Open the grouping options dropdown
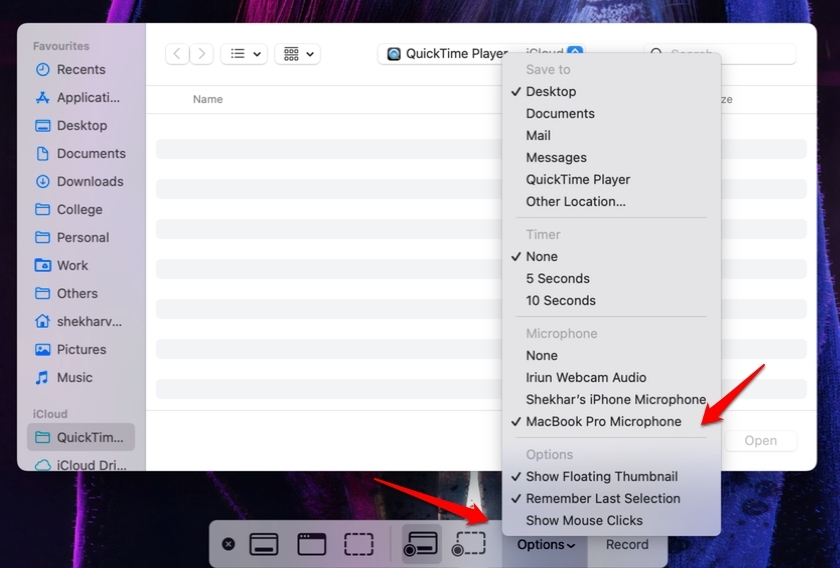The width and height of the screenshot is (840, 568). [298, 54]
